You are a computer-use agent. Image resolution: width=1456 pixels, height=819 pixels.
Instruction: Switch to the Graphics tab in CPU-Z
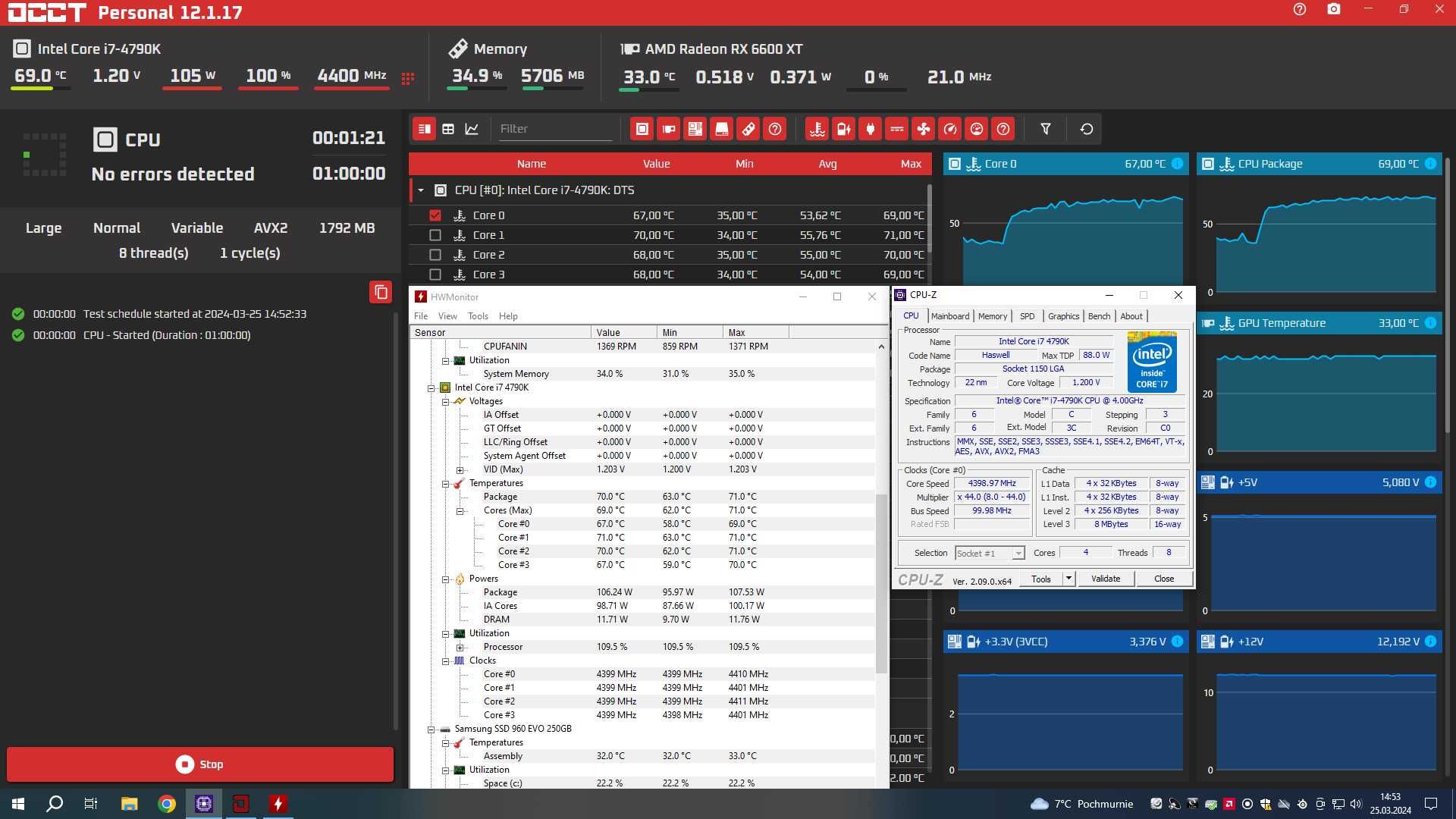point(1063,316)
